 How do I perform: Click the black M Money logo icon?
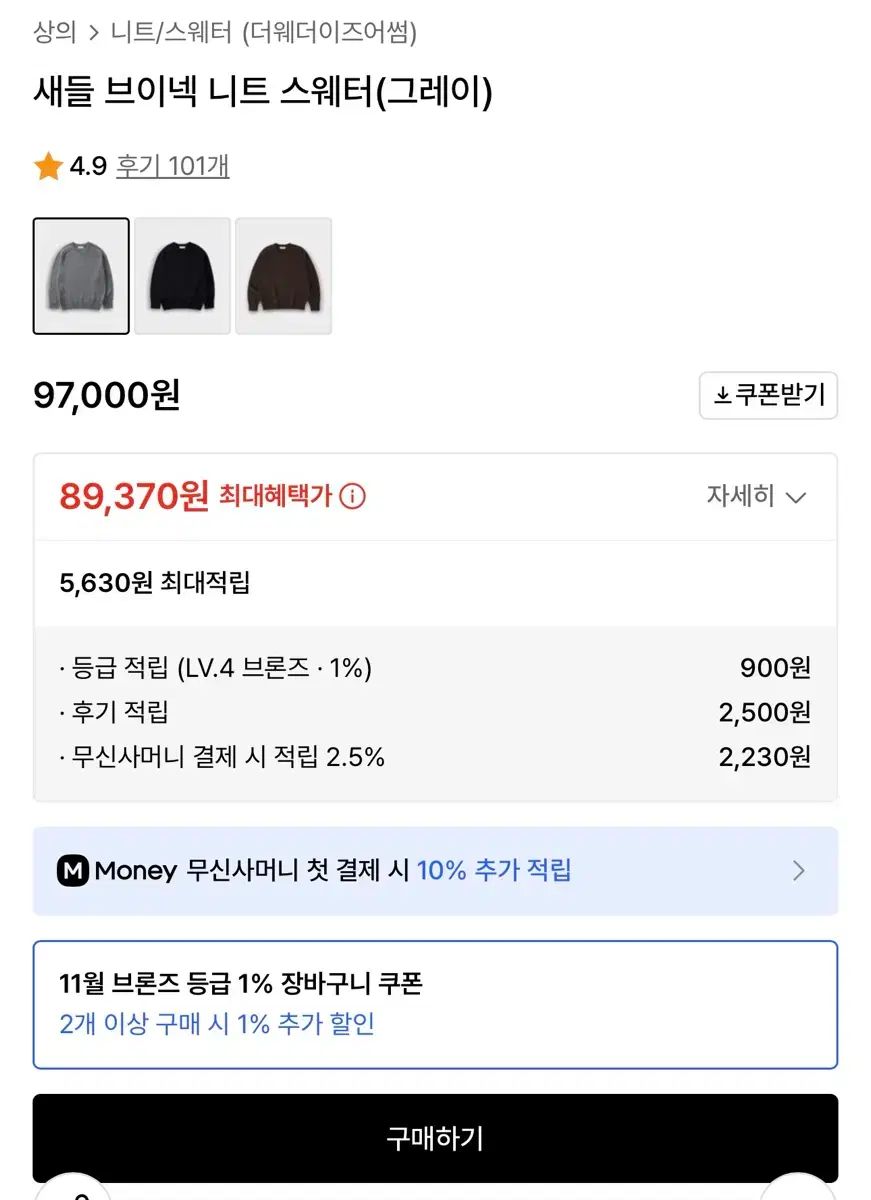coord(73,871)
